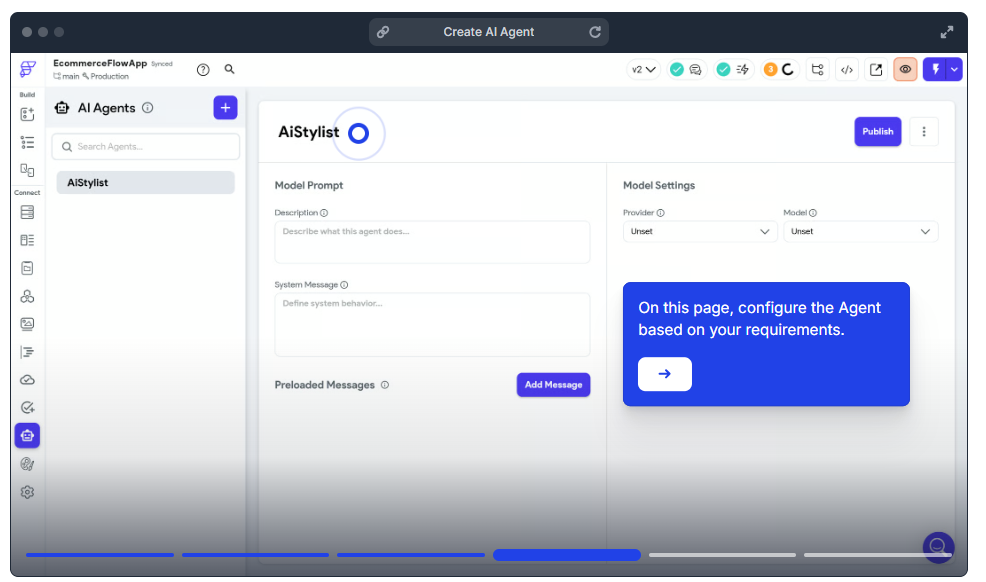Open the storyboard devices icon in the sidebar
This screenshot has width=986, height=582.
(27, 170)
